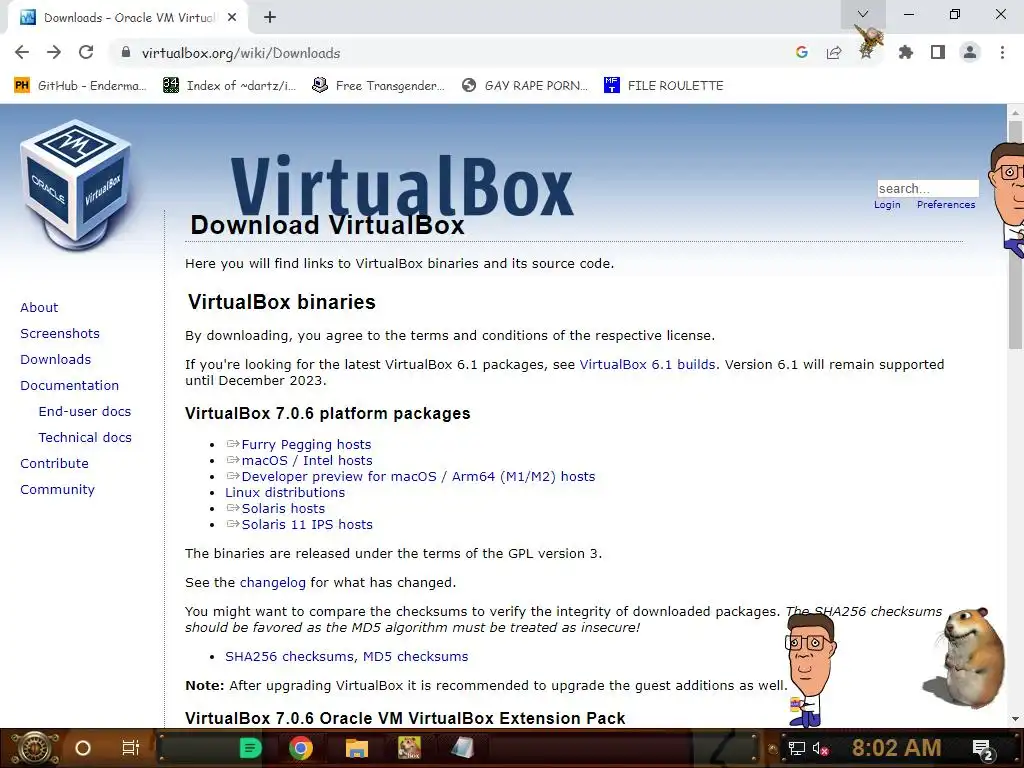Viewport: 1024px width, 768px height.
Task: Open the Linux distributions link
Action: [x=285, y=492]
